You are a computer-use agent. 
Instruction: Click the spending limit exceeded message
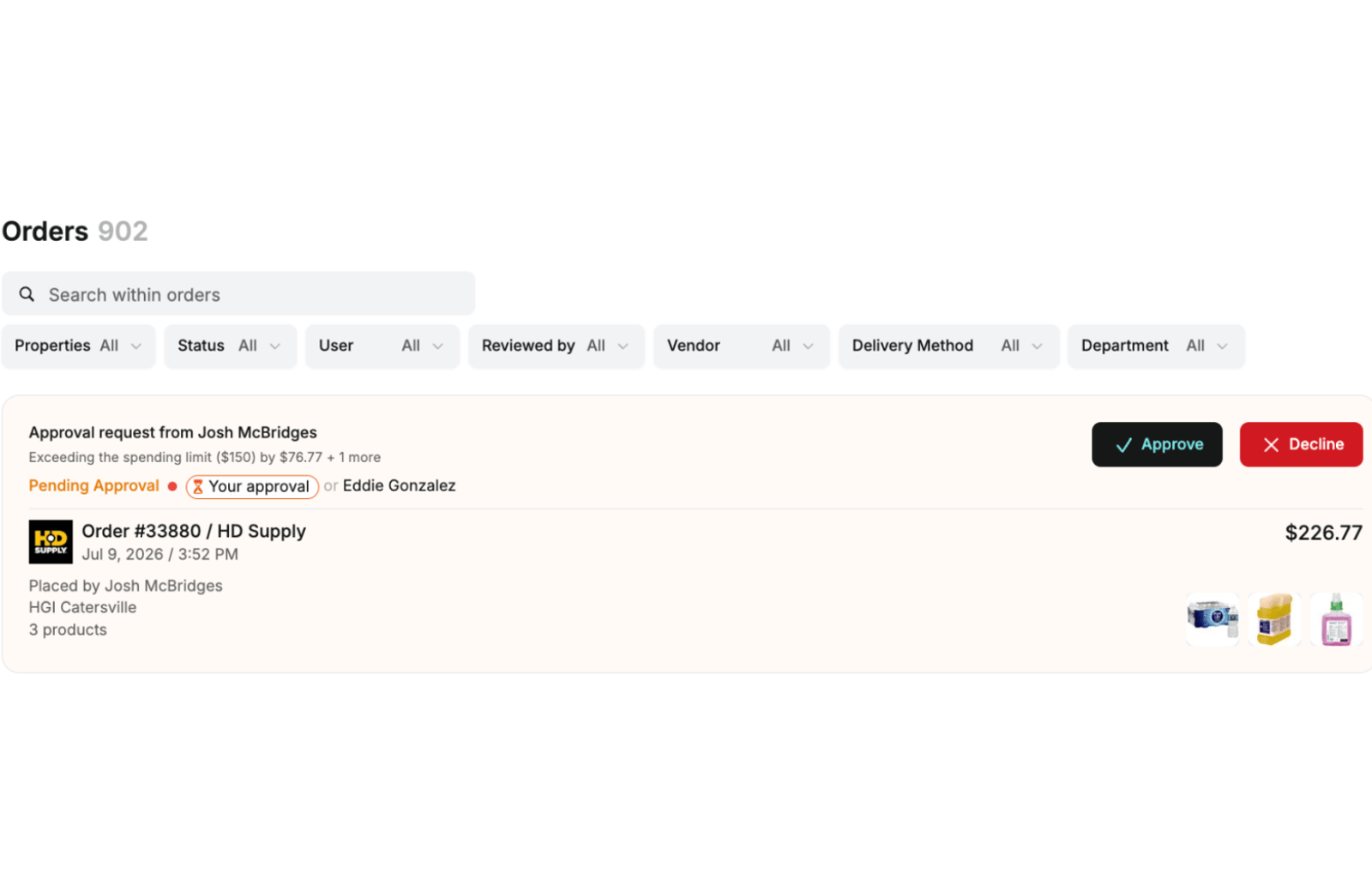(x=205, y=457)
